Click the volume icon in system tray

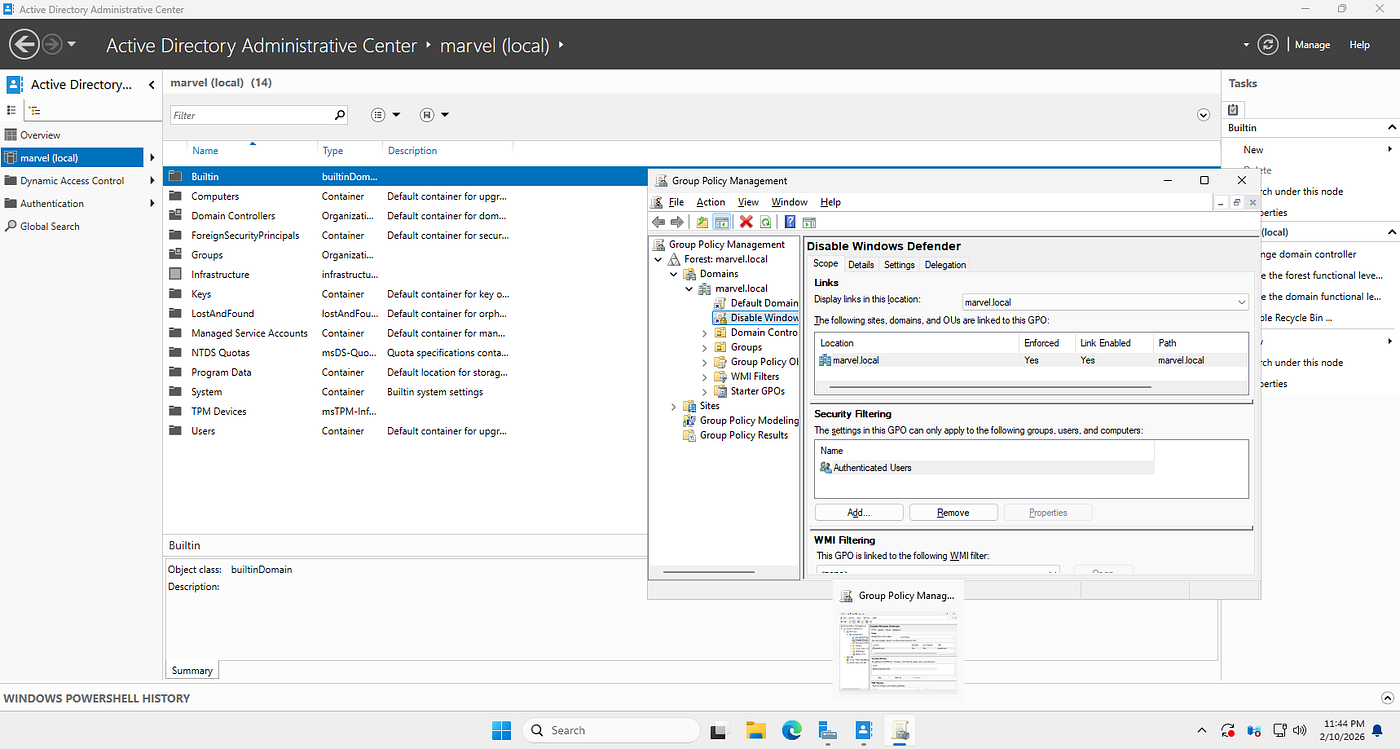point(1300,730)
